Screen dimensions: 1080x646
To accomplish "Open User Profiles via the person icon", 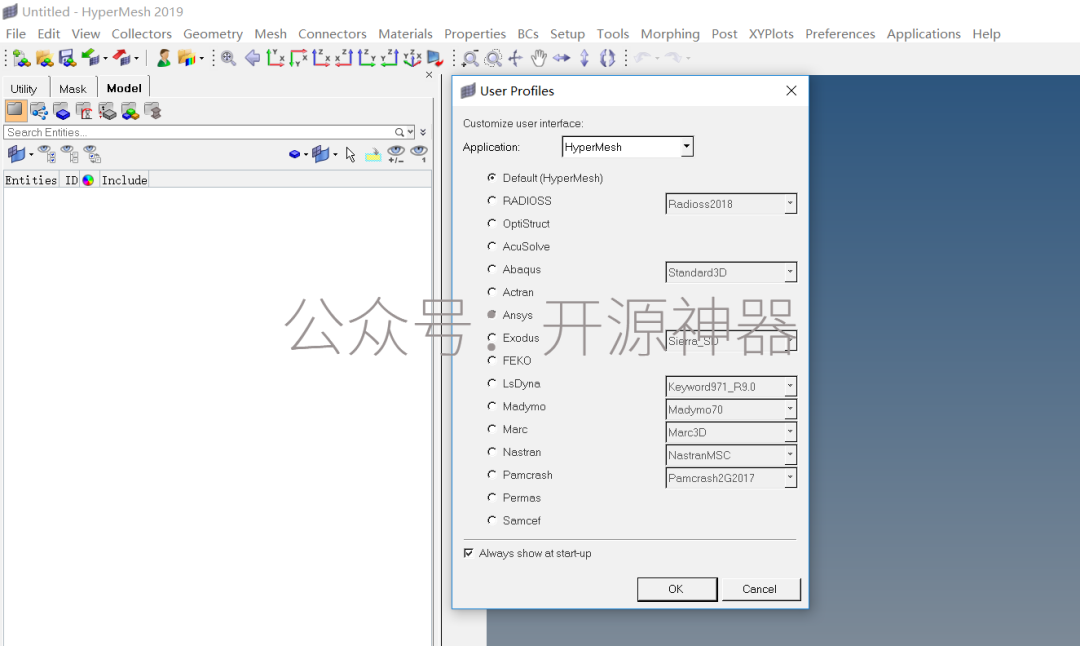I will pyautogui.click(x=163, y=59).
